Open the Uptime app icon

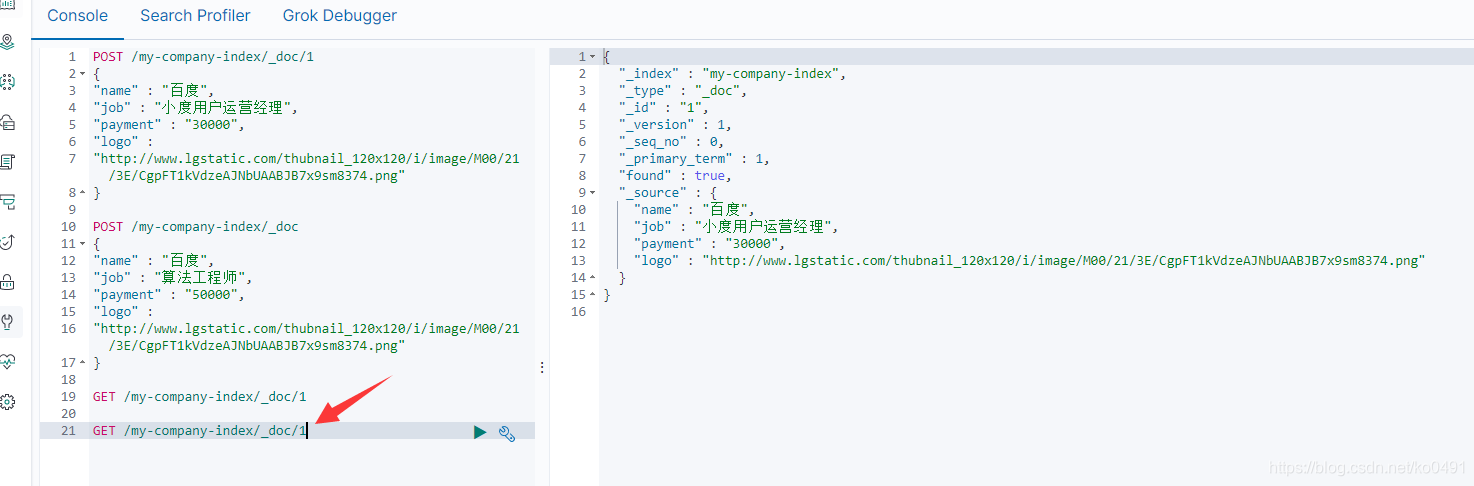(x=8, y=241)
